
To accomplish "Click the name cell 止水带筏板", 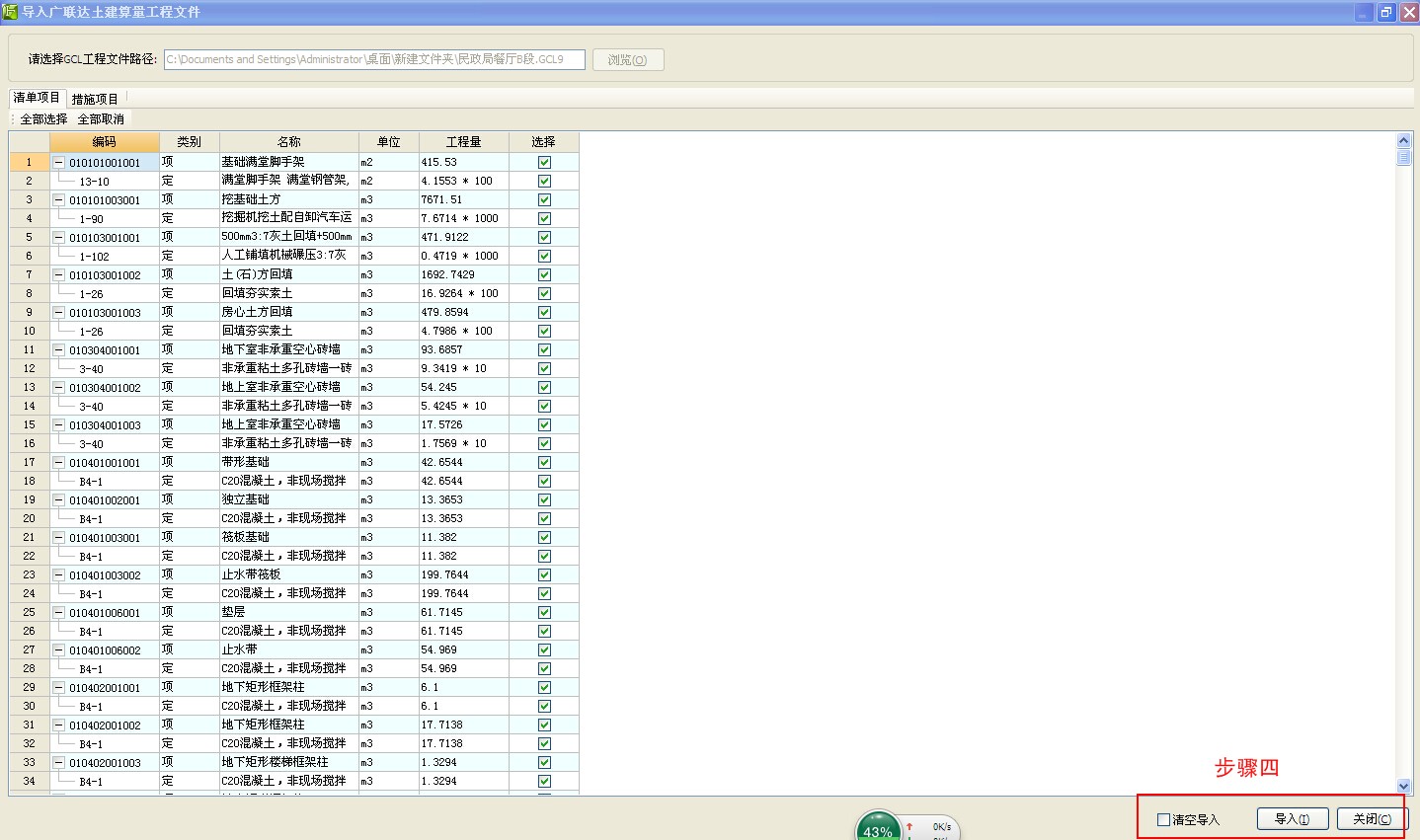I will pos(289,574).
